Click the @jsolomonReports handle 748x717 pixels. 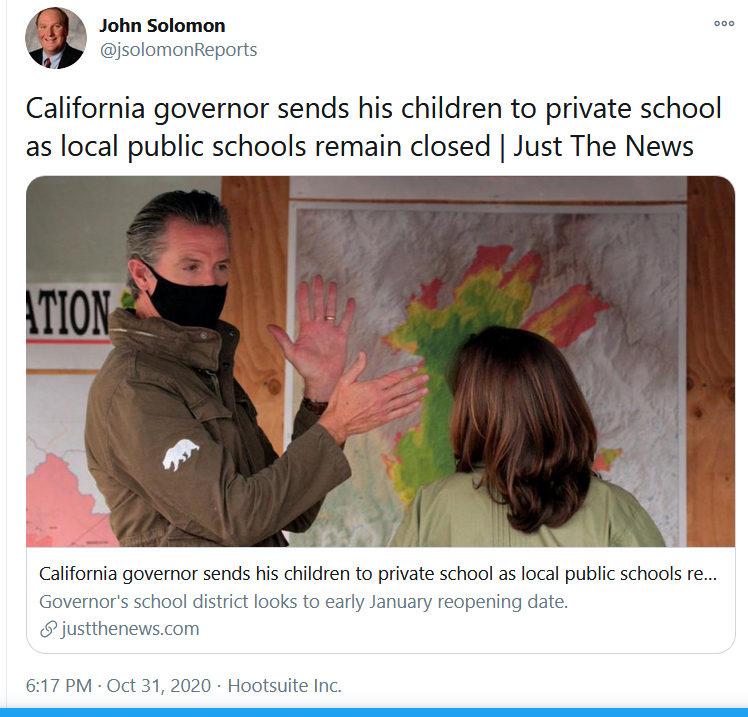click(178, 50)
